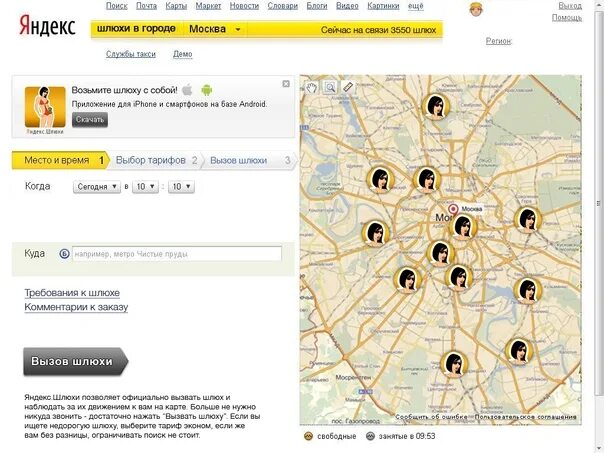Open the requirements link above 'Комментарии к заказу'

tap(72, 293)
